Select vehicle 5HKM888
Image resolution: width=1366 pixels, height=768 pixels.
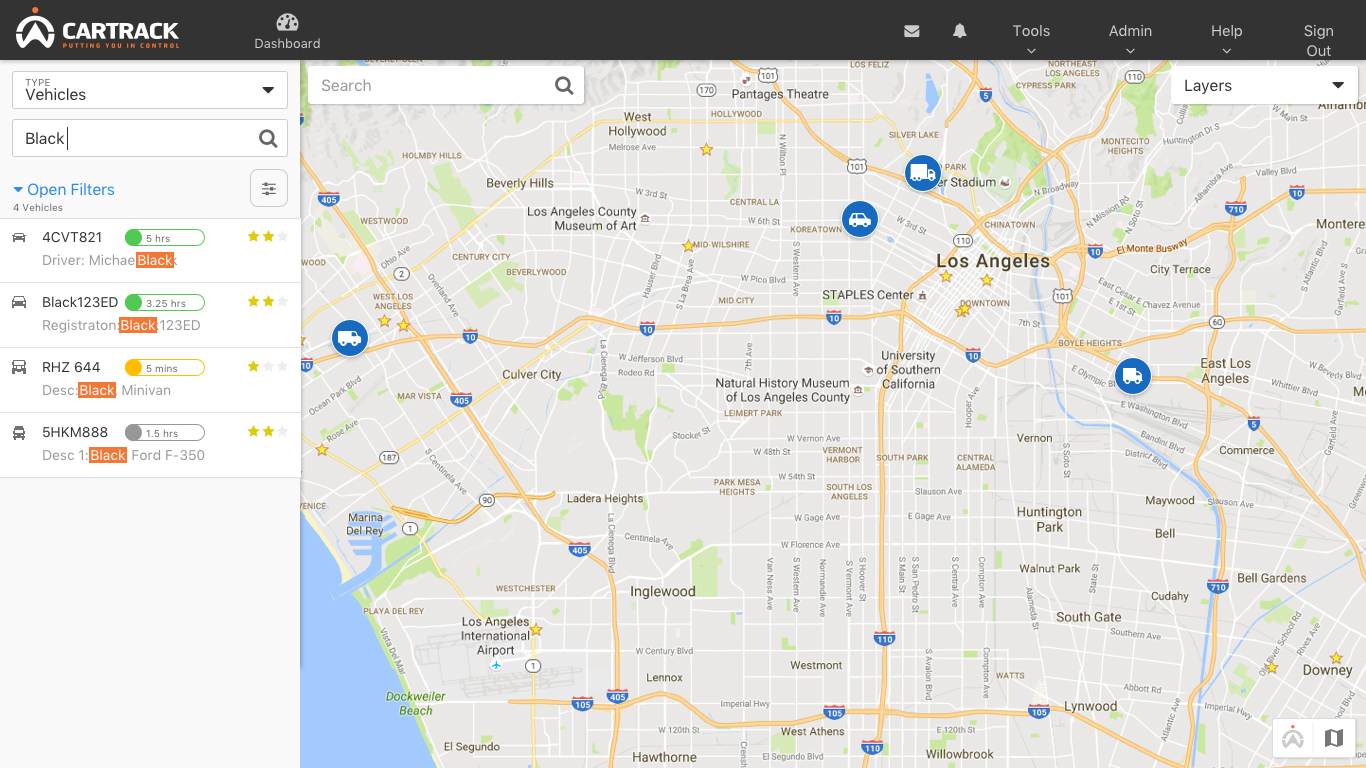click(150, 445)
